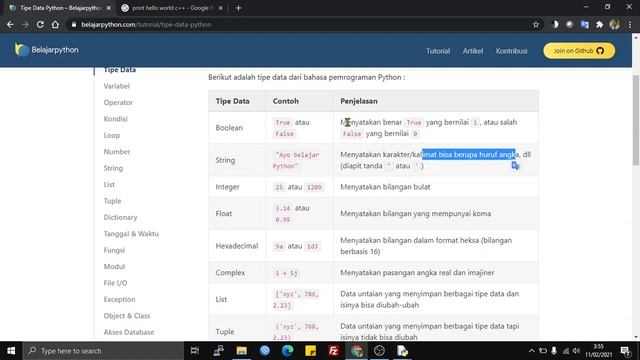
Task: Open Fungsi in sidebar
Action: (114, 250)
